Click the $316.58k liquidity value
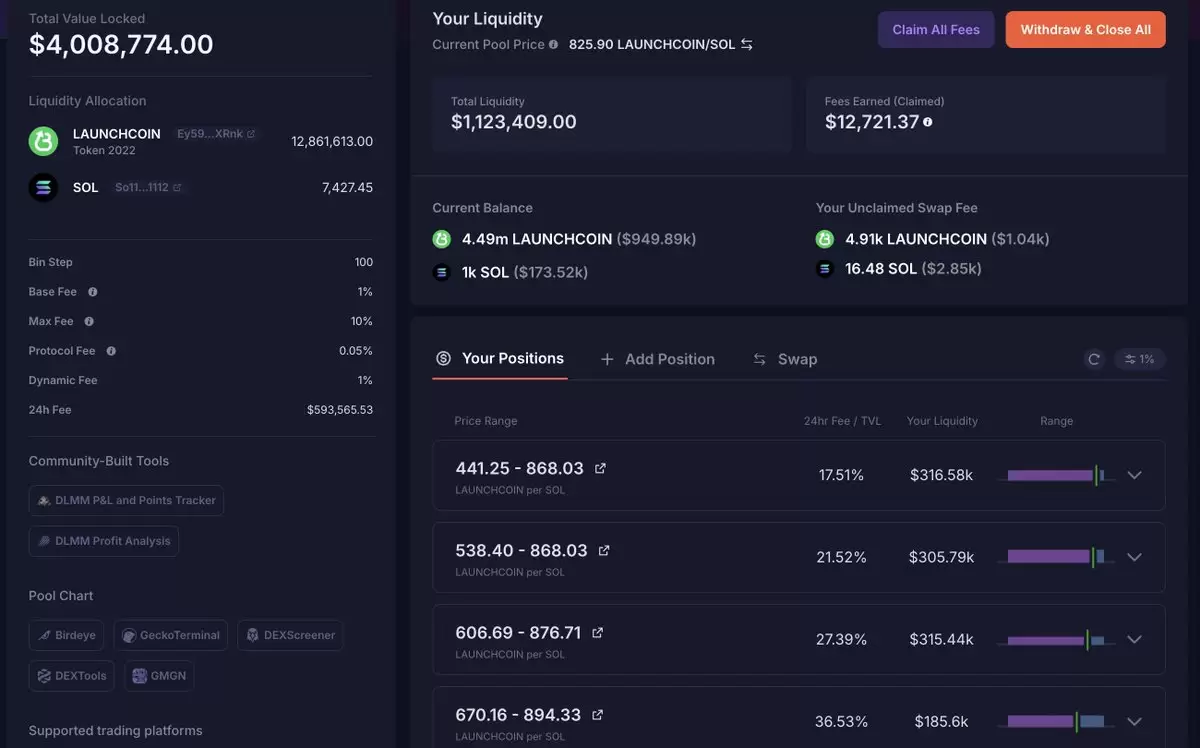This screenshot has width=1200, height=748. click(x=941, y=475)
